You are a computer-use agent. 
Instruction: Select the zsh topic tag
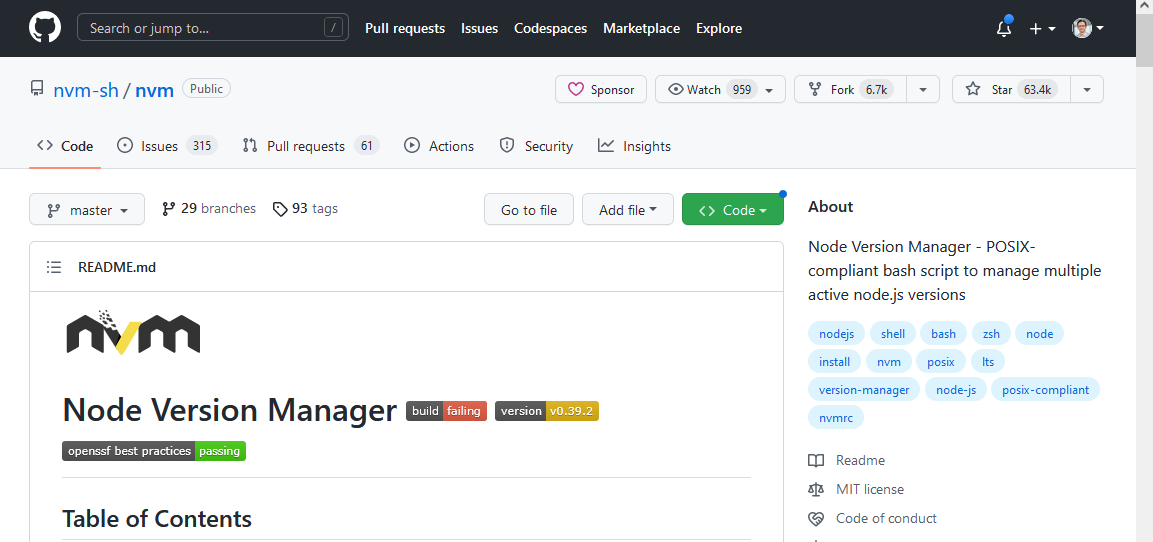pos(991,333)
